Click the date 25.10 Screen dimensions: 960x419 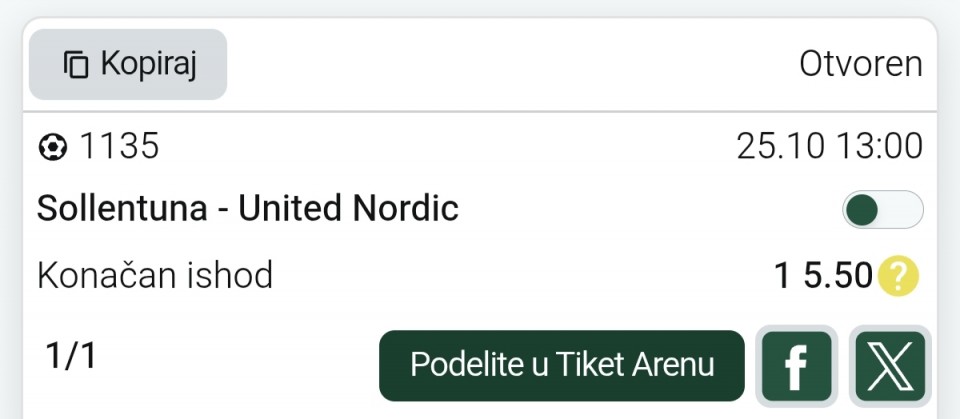point(780,147)
